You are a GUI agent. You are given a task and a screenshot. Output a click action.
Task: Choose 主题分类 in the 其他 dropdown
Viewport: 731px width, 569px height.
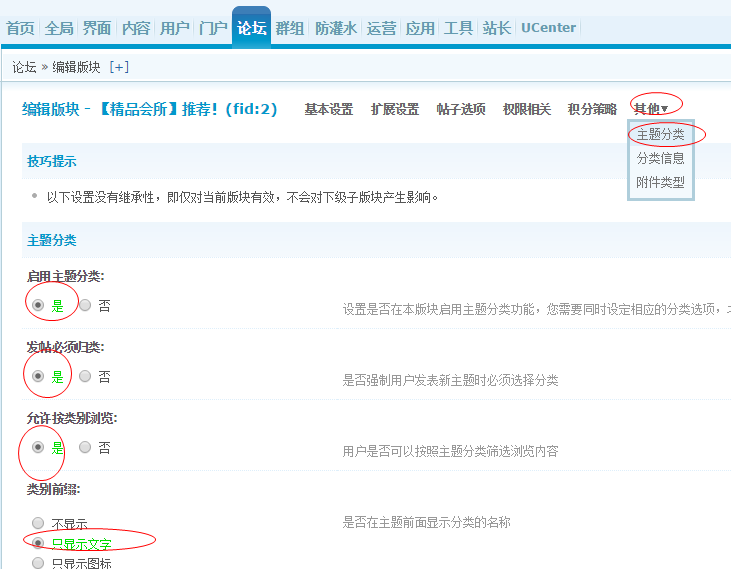[x=661, y=135]
